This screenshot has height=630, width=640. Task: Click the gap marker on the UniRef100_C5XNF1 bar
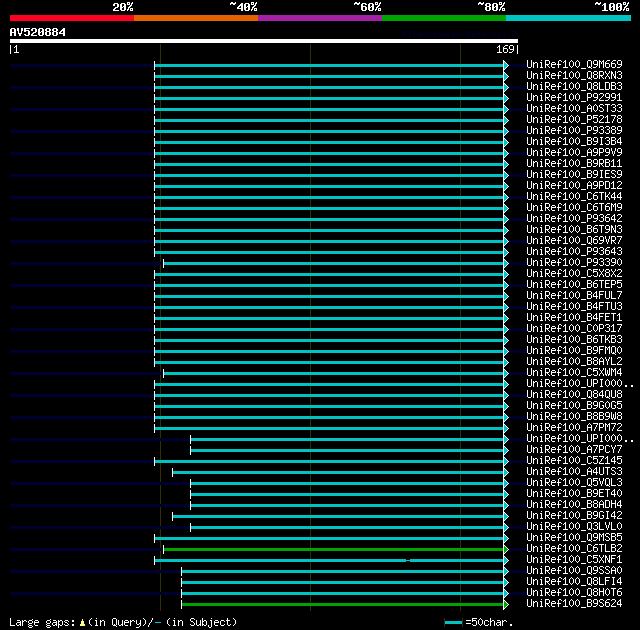[408, 561]
